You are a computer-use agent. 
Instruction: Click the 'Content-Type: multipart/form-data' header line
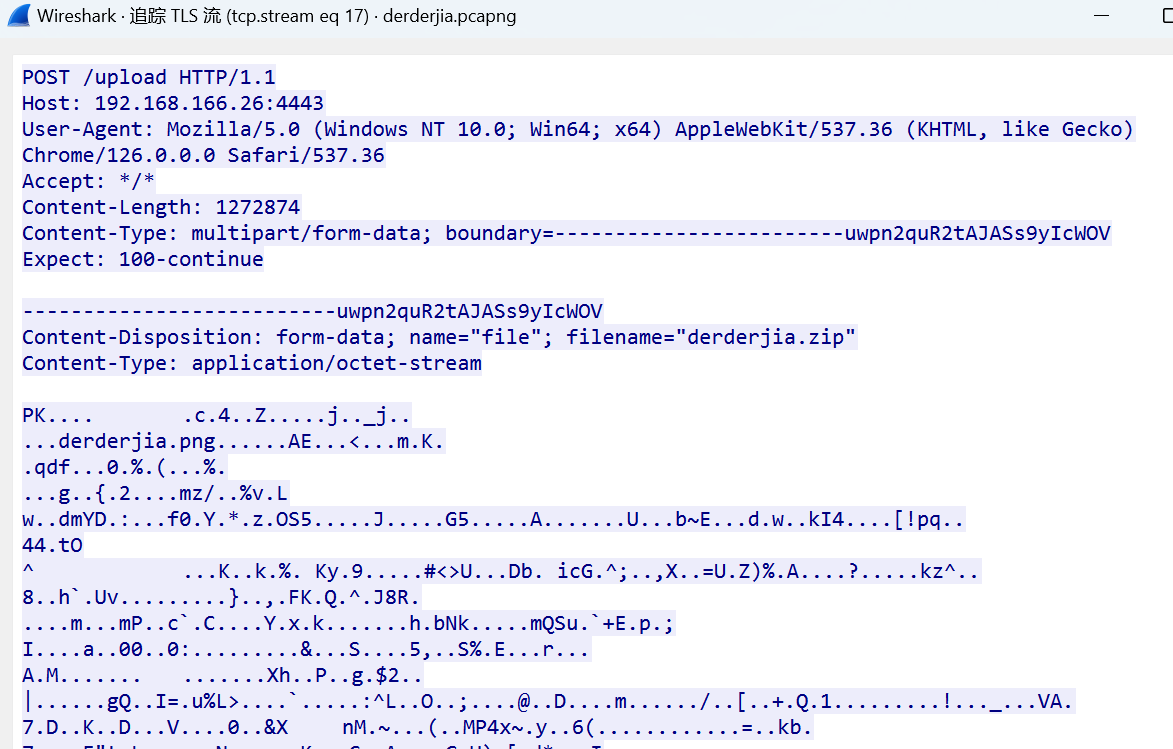(566, 233)
